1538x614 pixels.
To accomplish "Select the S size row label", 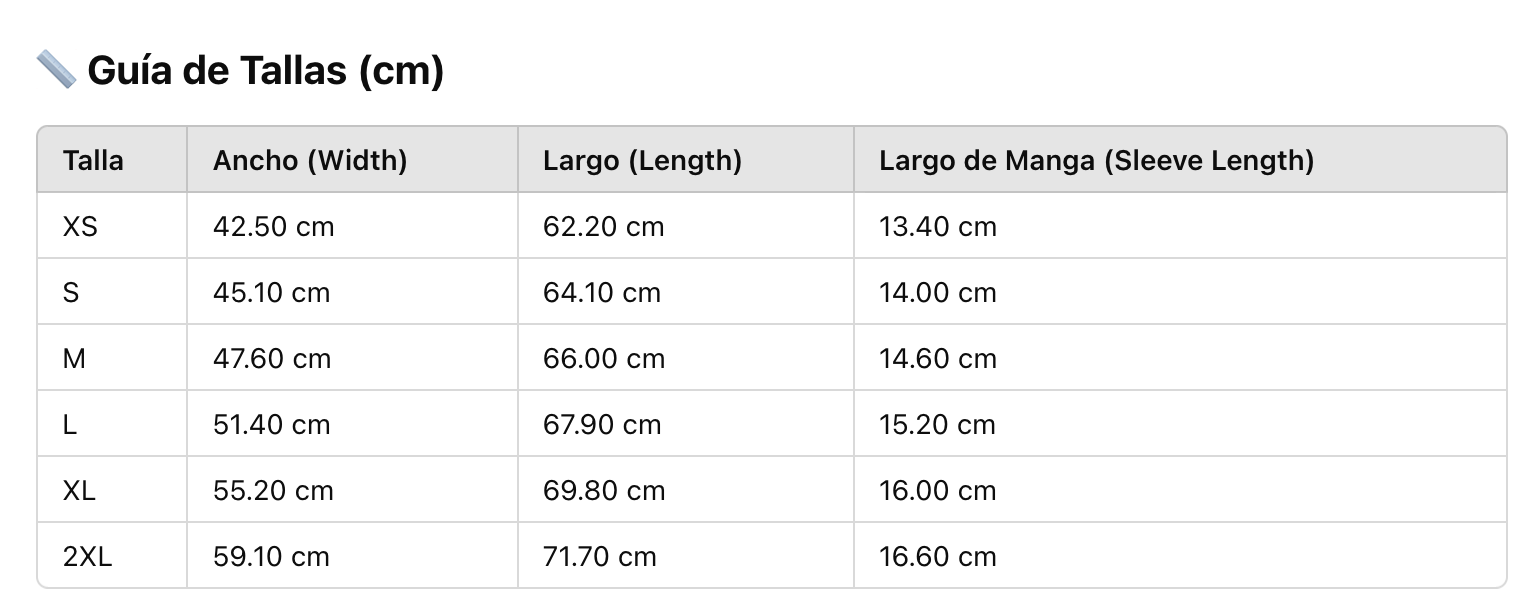I will [71, 293].
